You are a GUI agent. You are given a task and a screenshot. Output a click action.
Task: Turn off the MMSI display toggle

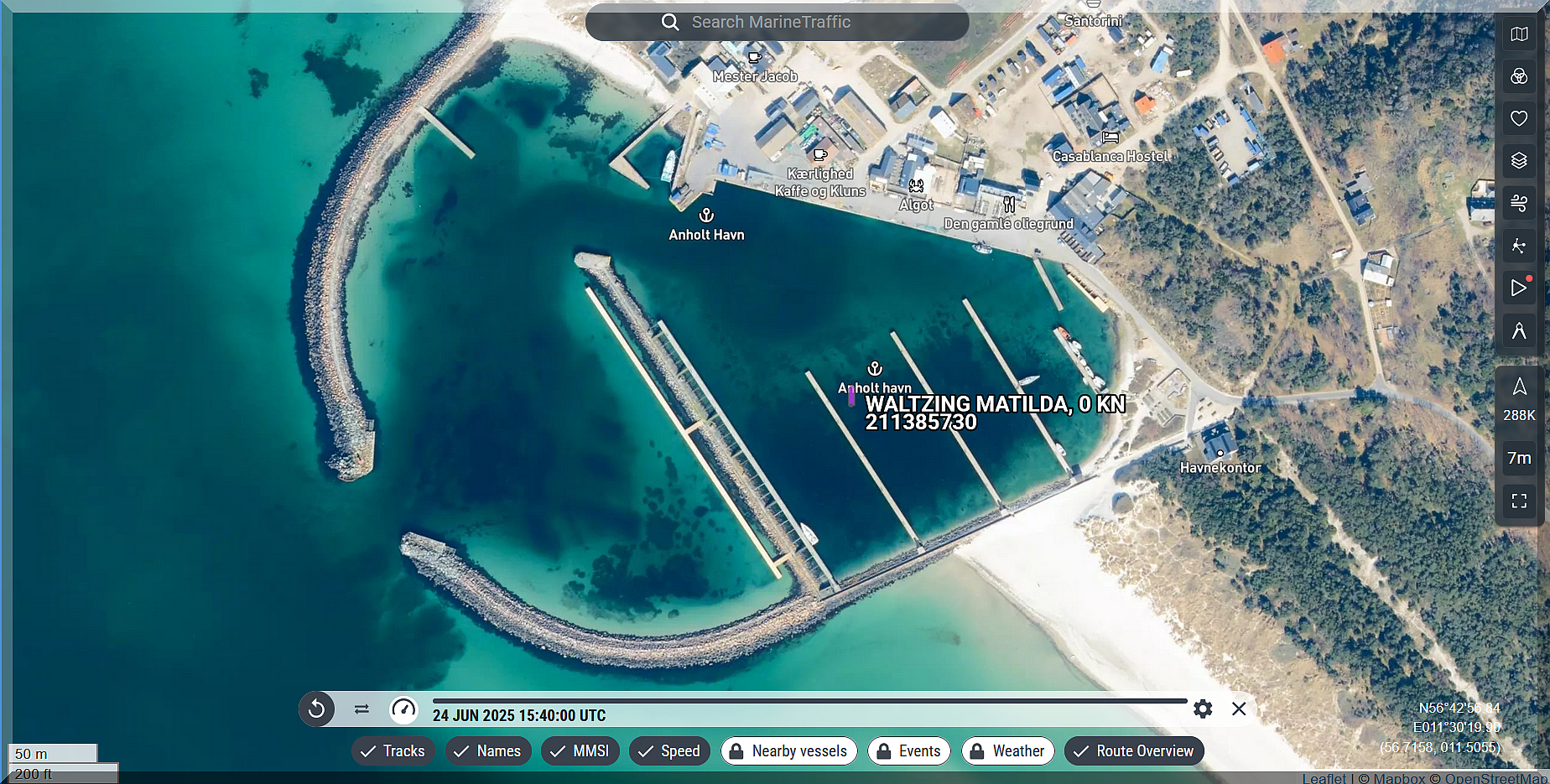click(x=580, y=751)
